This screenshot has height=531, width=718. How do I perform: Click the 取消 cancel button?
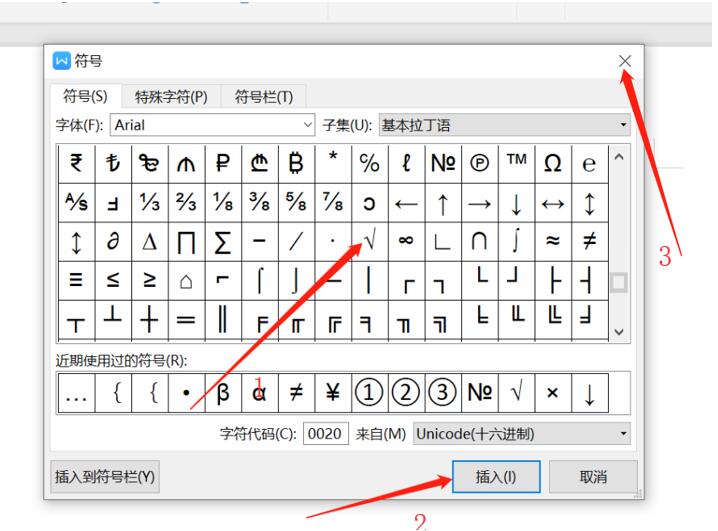(593, 477)
